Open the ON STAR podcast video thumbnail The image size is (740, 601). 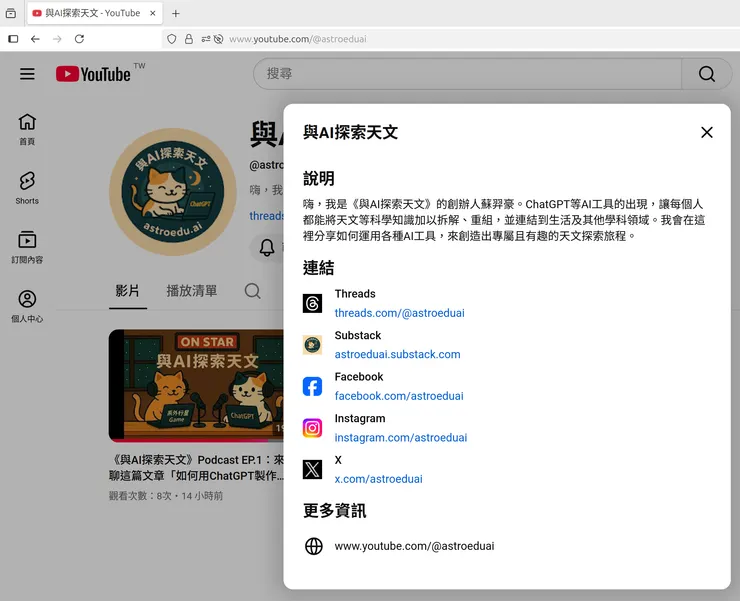pyautogui.click(x=196, y=386)
